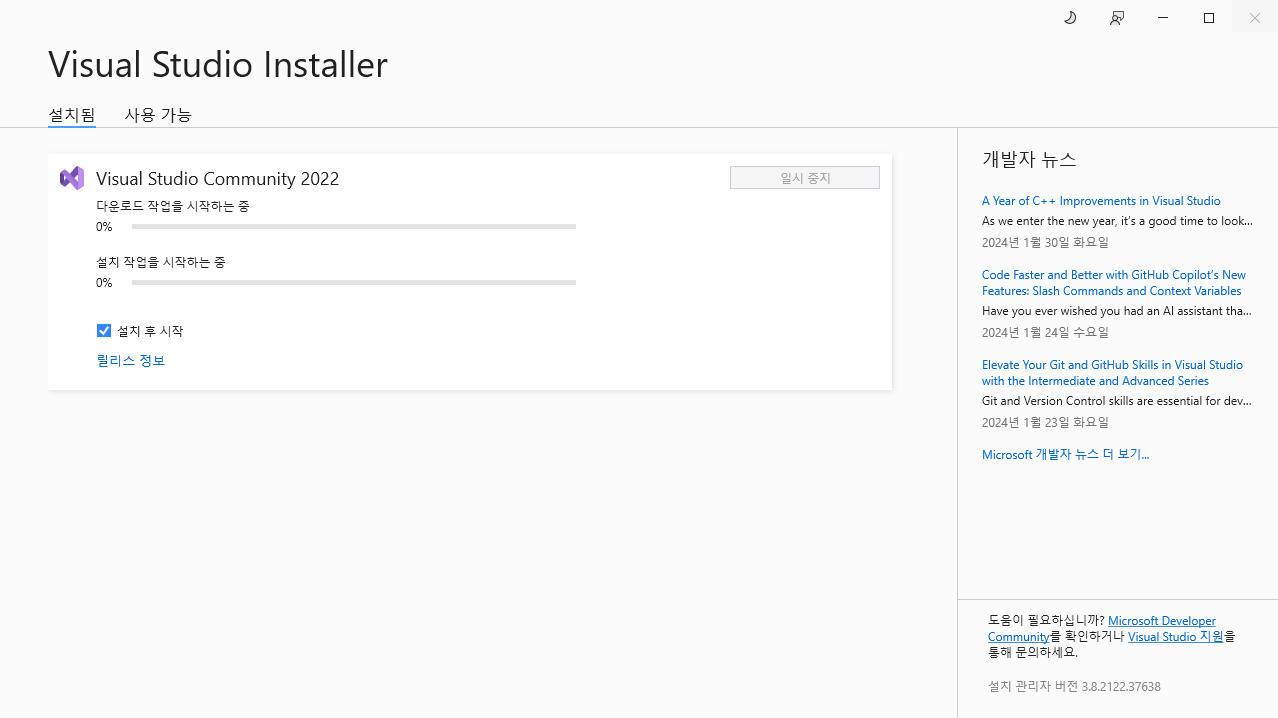Click the 설치 작업을 시작하는 중 status text
This screenshot has width=1278, height=718.
[161, 262]
